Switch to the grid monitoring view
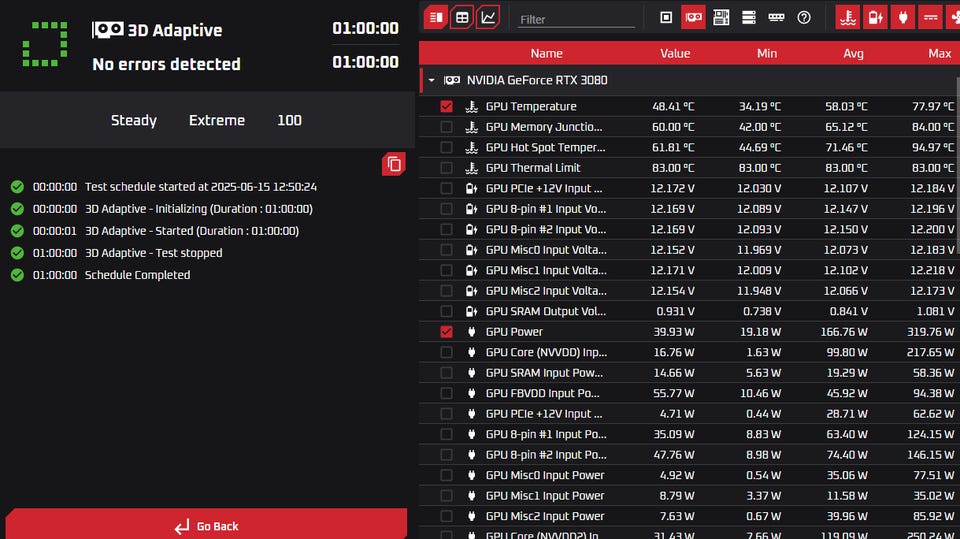The width and height of the screenshot is (960, 539). point(462,17)
